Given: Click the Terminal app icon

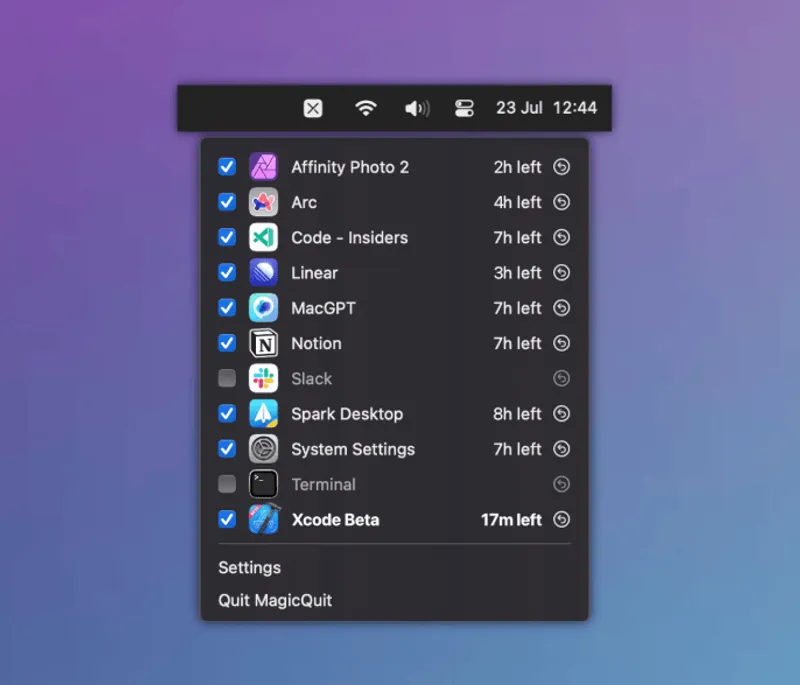Looking at the screenshot, I should [x=263, y=484].
